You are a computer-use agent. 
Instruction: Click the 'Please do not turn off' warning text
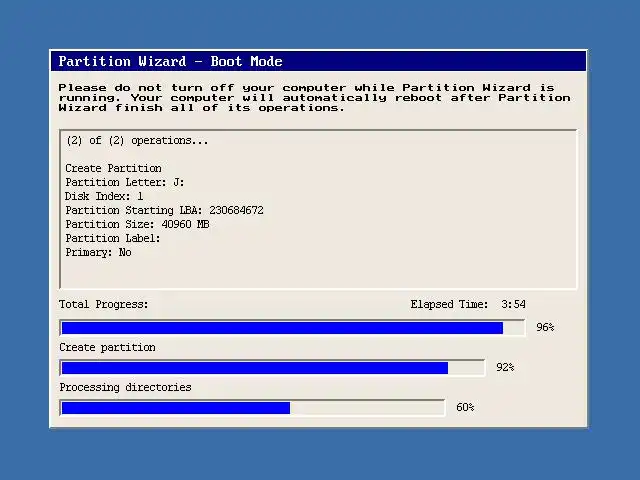pyautogui.click(x=314, y=98)
